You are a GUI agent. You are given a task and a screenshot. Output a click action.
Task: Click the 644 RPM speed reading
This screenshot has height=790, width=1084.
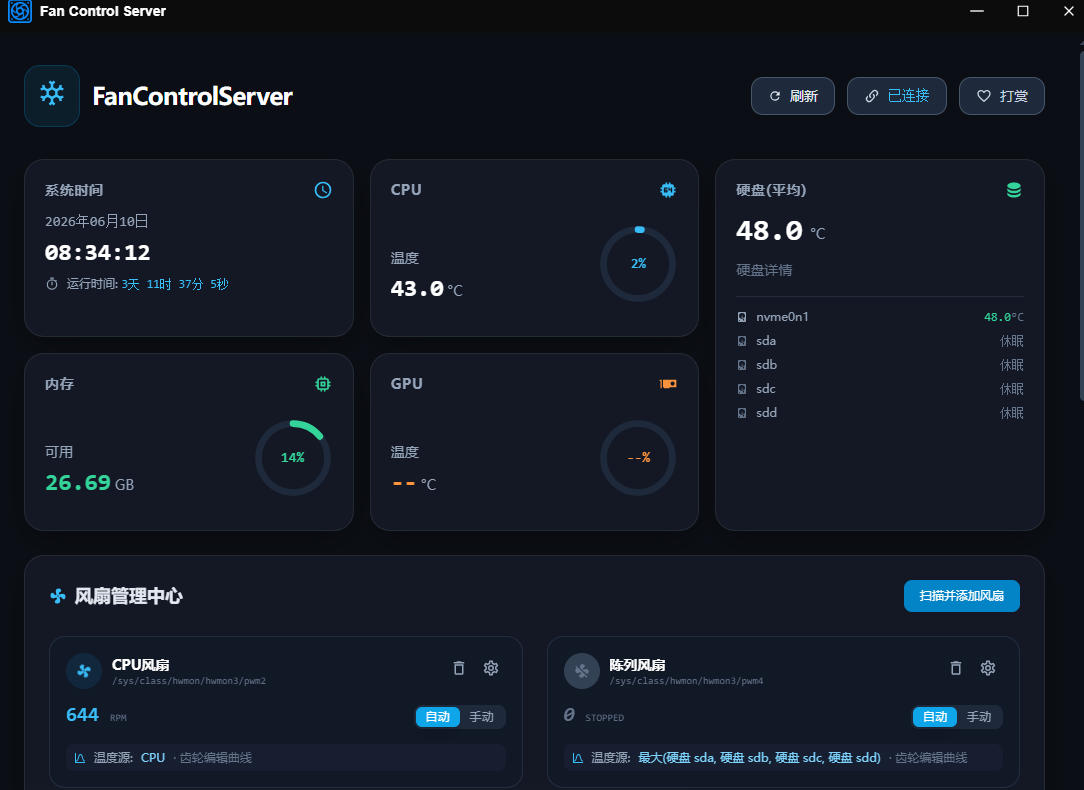point(96,715)
